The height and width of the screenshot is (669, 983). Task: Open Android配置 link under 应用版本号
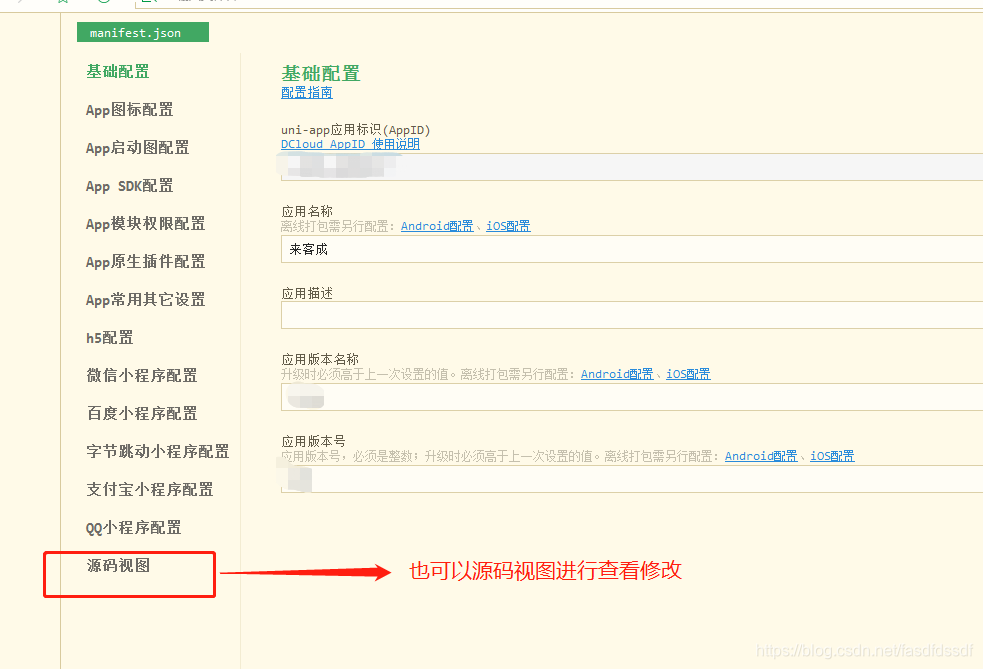click(x=761, y=456)
